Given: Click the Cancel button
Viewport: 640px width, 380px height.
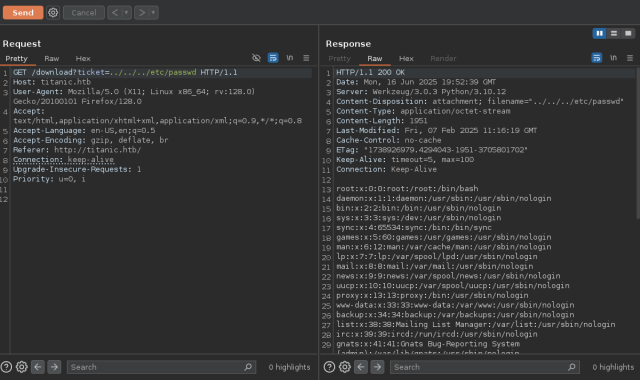Looking at the screenshot, I should click(x=84, y=13).
